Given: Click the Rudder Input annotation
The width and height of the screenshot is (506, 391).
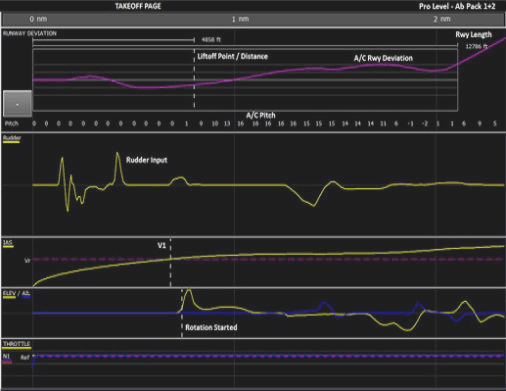Looking at the screenshot, I should (147, 160).
